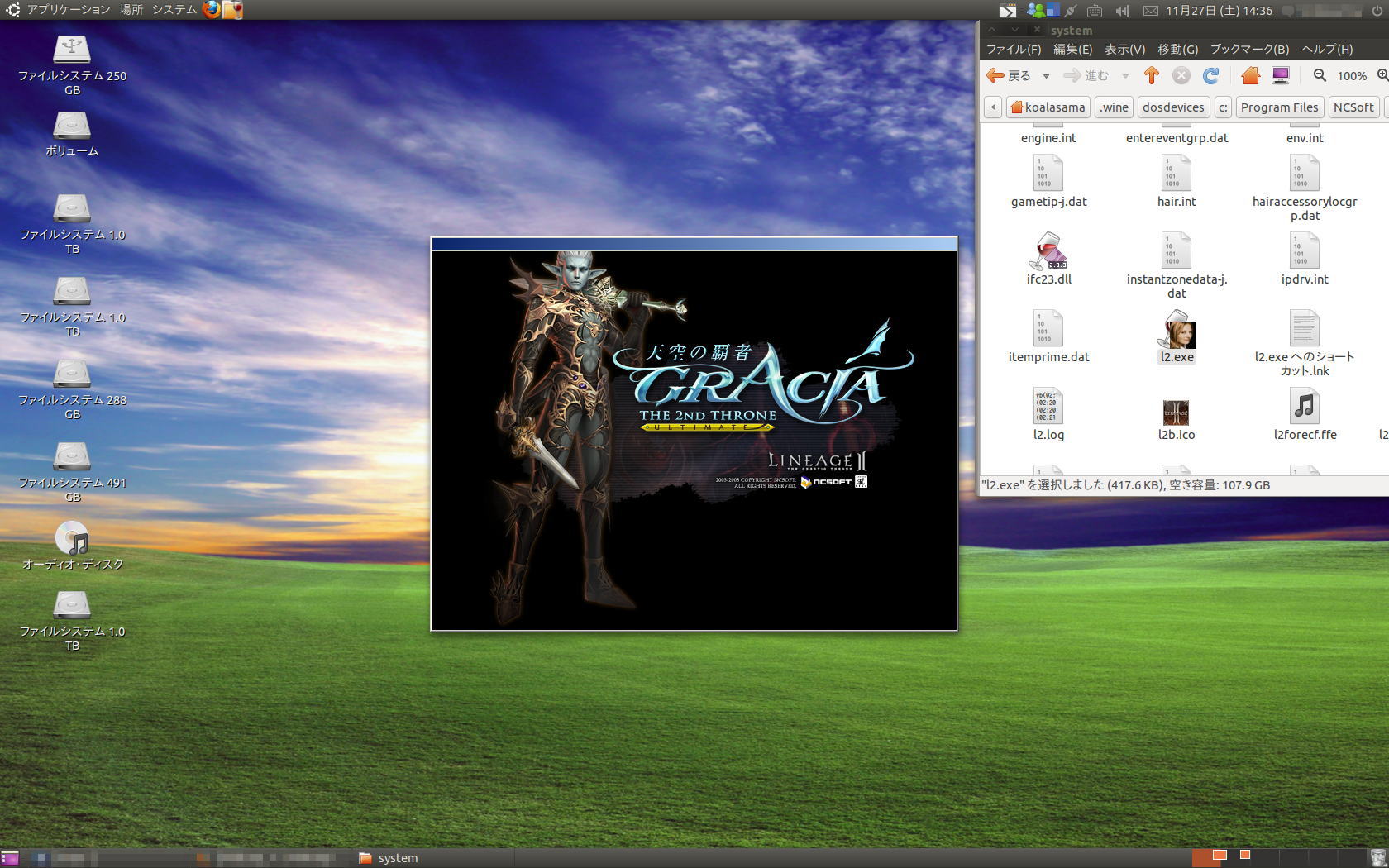
Task: Jump to Program Files path button
Action: (x=1279, y=107)
